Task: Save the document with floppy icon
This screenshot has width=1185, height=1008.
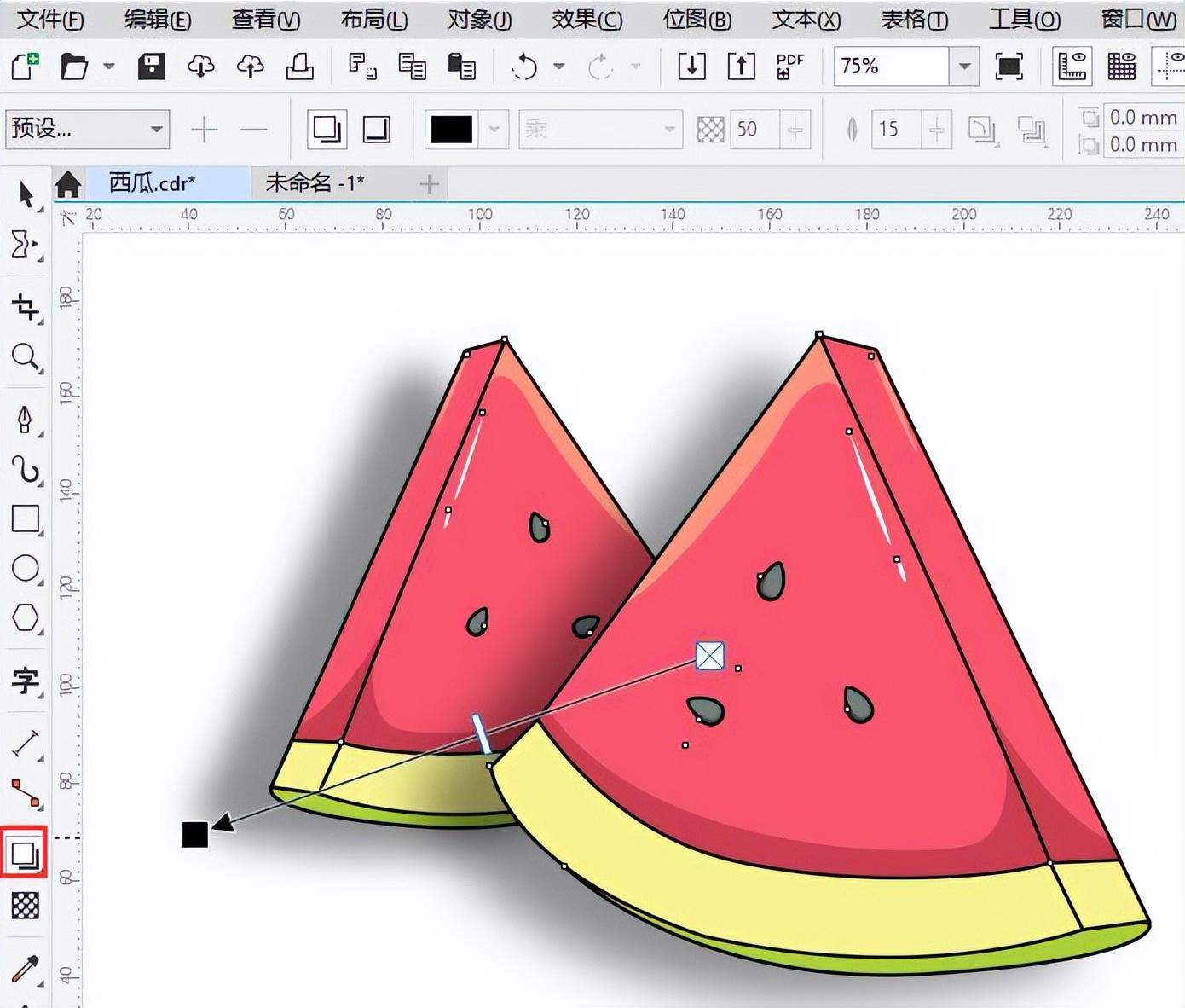Action: 151,66
